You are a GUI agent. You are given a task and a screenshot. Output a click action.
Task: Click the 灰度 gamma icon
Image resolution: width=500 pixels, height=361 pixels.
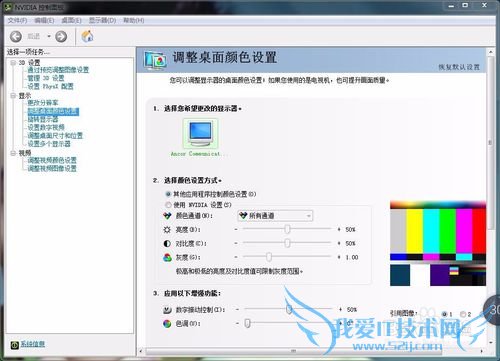tap(167, 258)
